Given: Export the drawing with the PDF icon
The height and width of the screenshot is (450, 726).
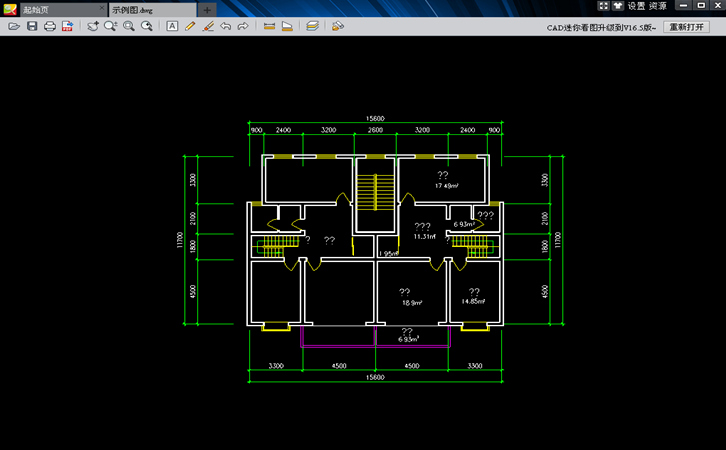Looking at the screenshot, I should (67, 26).
